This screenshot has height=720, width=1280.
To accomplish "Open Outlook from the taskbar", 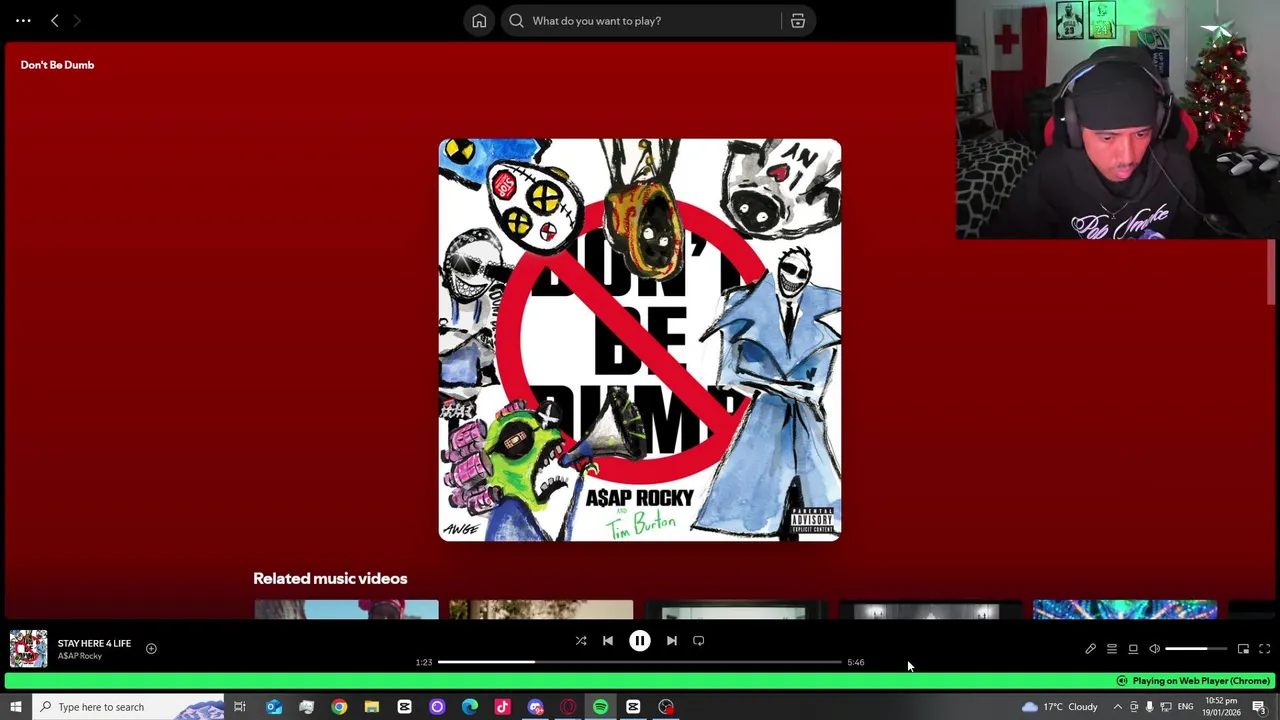I will 274,707.
